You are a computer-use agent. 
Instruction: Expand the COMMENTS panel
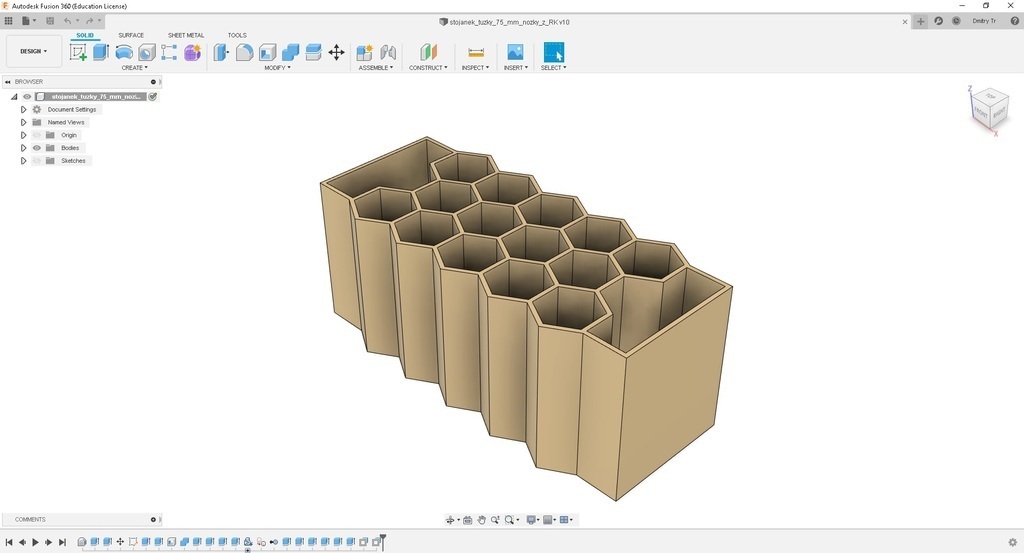153,520
